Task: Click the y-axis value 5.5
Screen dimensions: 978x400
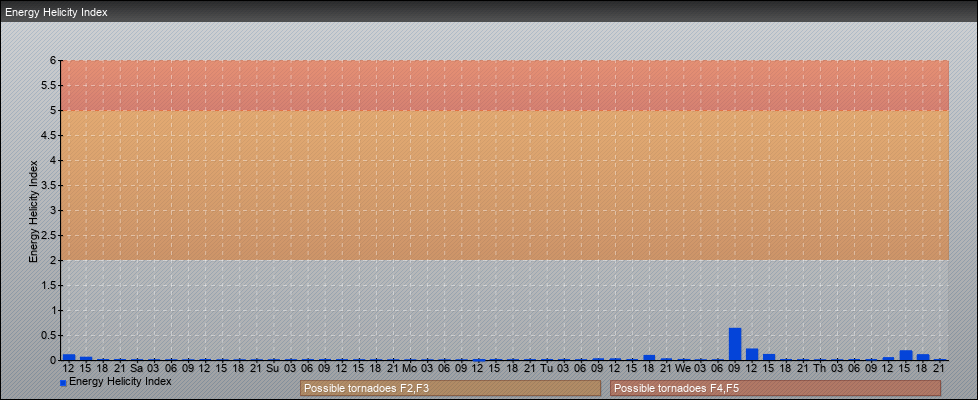Action: pos(49,85)
